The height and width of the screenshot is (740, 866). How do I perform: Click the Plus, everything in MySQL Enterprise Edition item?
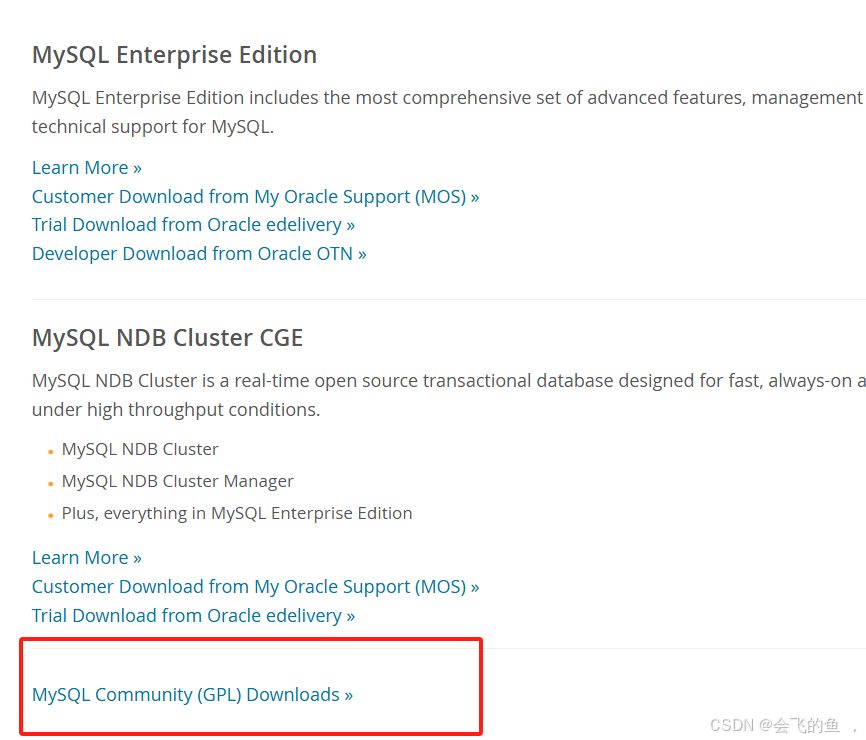(x=237, y=513)
